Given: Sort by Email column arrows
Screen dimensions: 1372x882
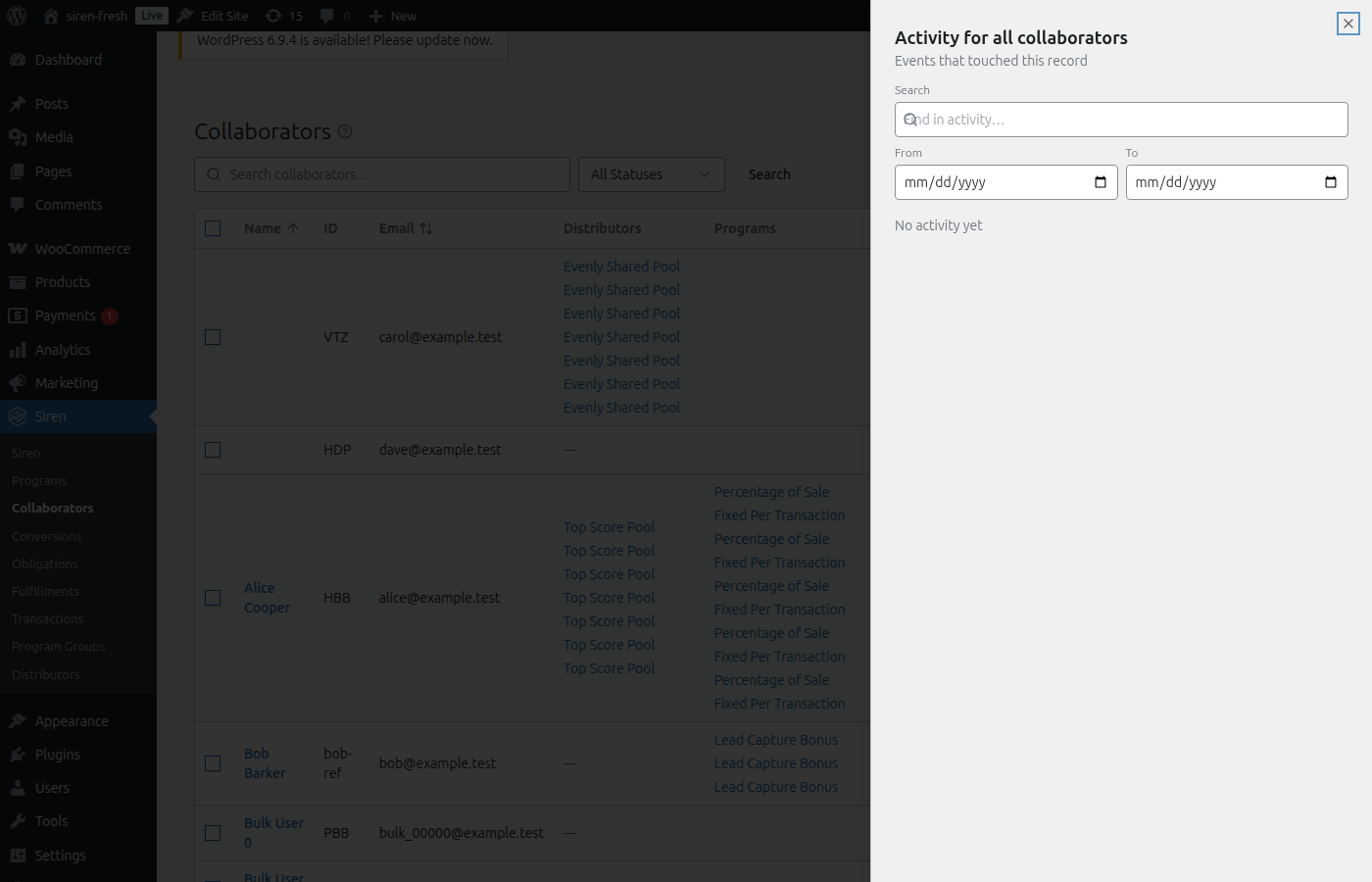Looking at the screenshot, I should 426,228.
